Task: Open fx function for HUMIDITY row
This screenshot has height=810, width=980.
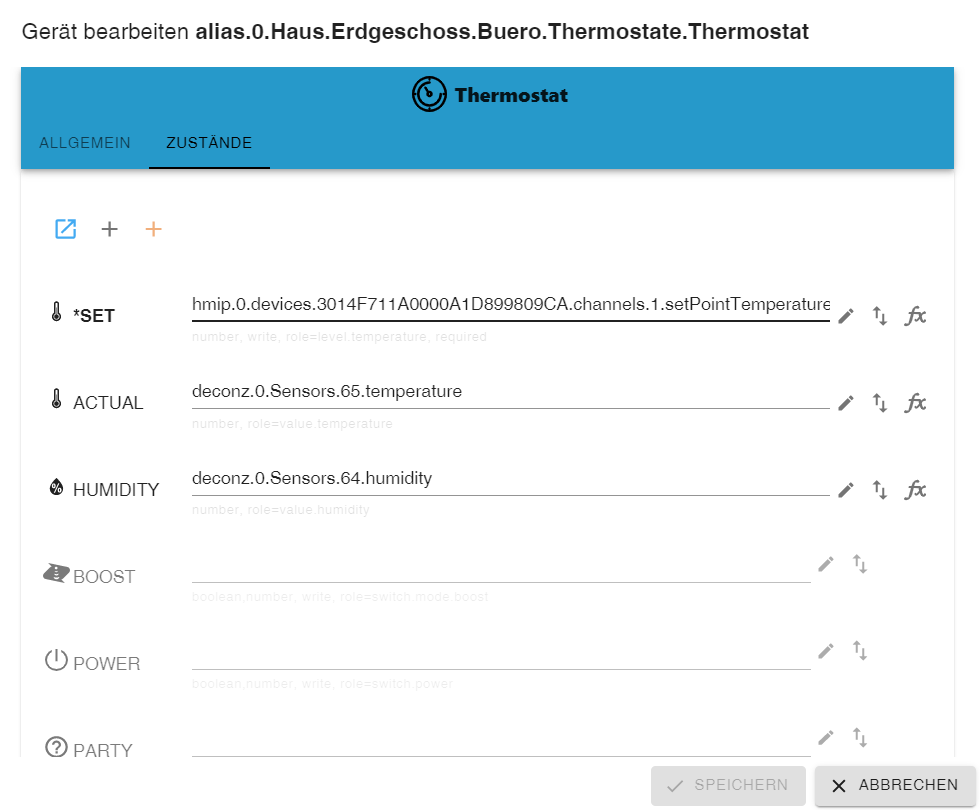Action: pos(916,489)
